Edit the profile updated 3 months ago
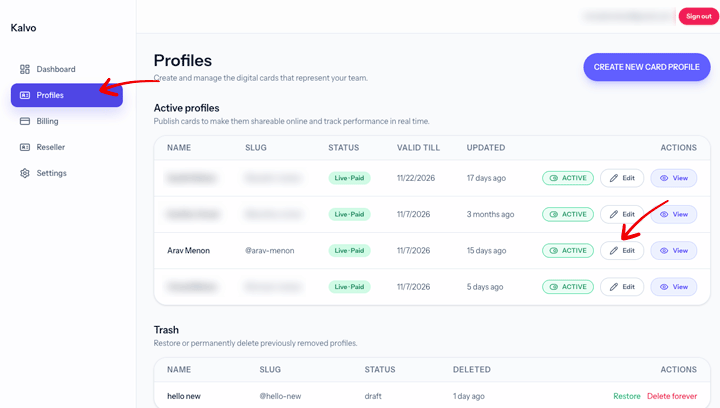The image size is (720, 408). pyautogui.click(x=622, y=214)
